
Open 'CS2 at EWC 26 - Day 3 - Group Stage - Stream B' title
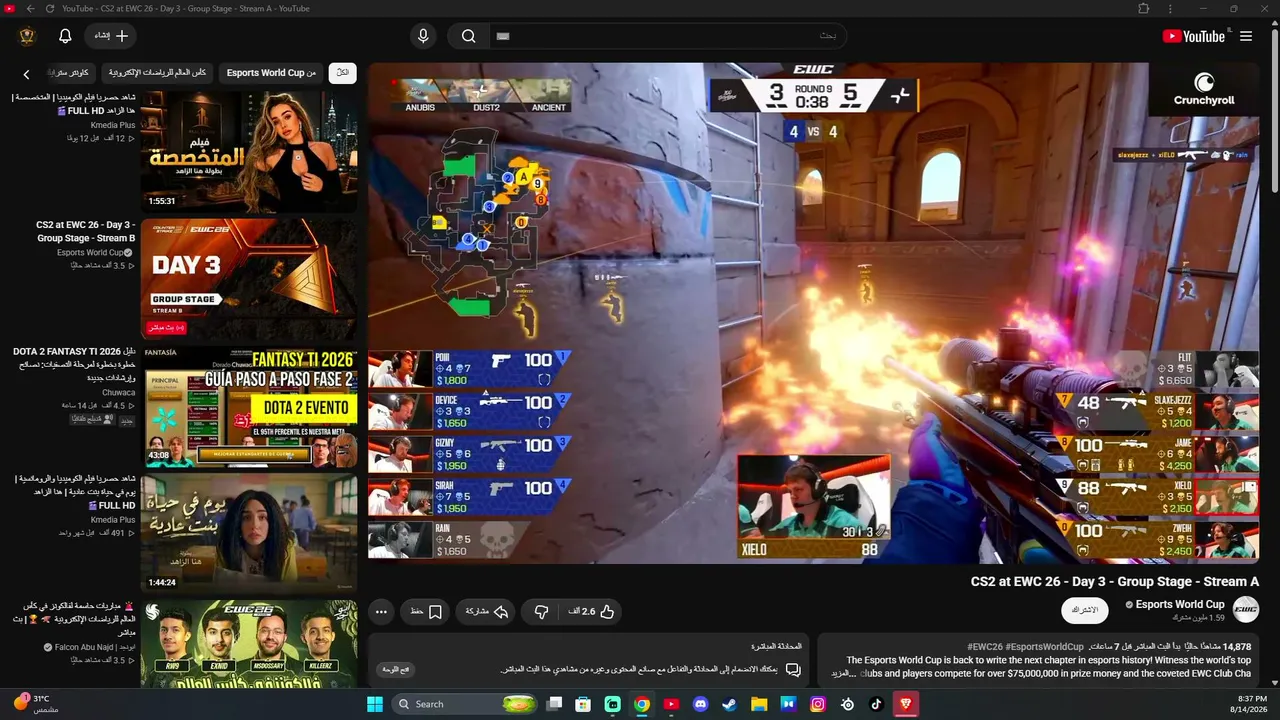coord(86,231)
